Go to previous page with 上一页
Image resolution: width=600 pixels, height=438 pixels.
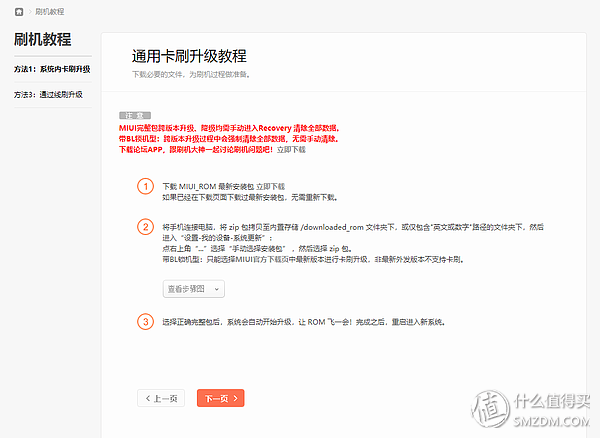(x=161, y=398)
